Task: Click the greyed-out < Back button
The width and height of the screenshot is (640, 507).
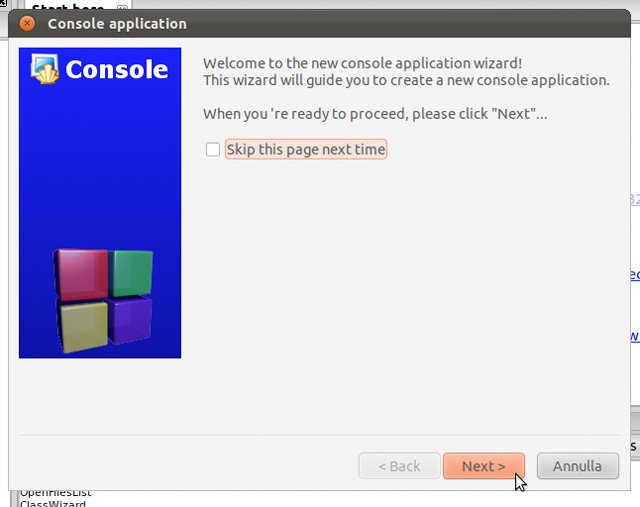Action: pos(399,466)
